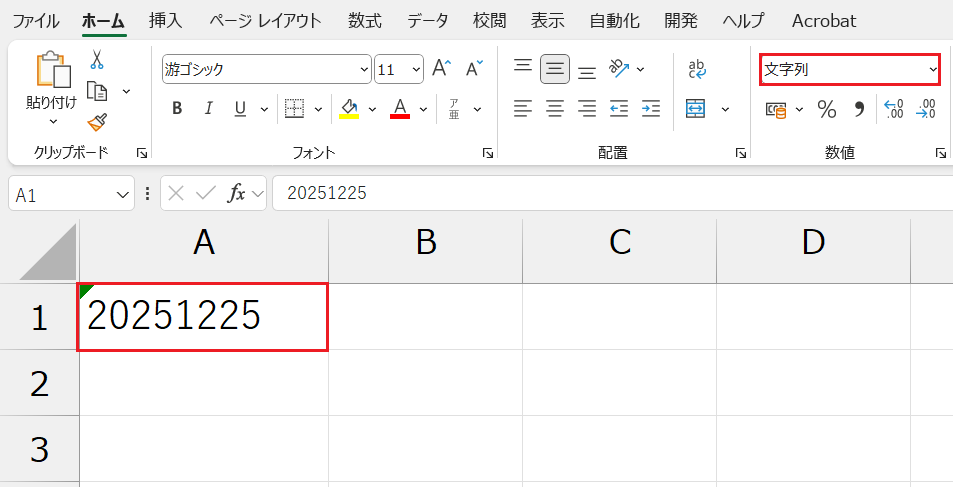Merge and center cells icon
The height and width of the screenshot is (487, 953).
click(x=695, y=109)
